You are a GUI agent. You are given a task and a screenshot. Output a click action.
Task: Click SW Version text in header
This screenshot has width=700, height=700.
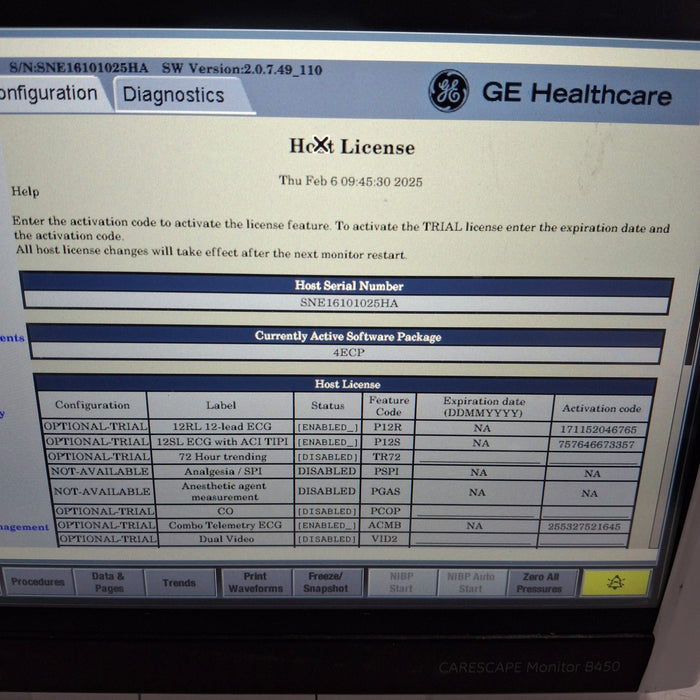(x=242, y=69)
